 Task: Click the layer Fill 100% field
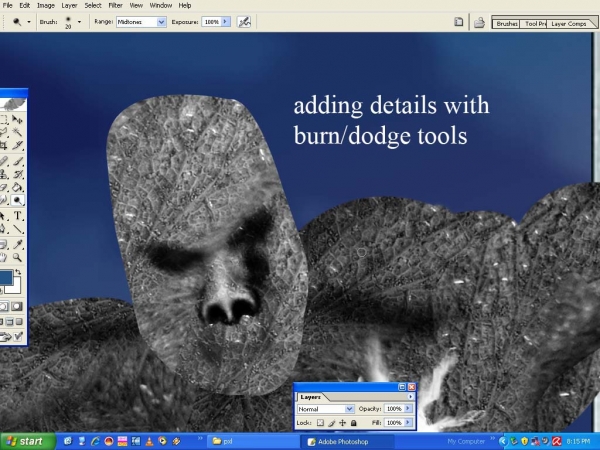(394, 422)
